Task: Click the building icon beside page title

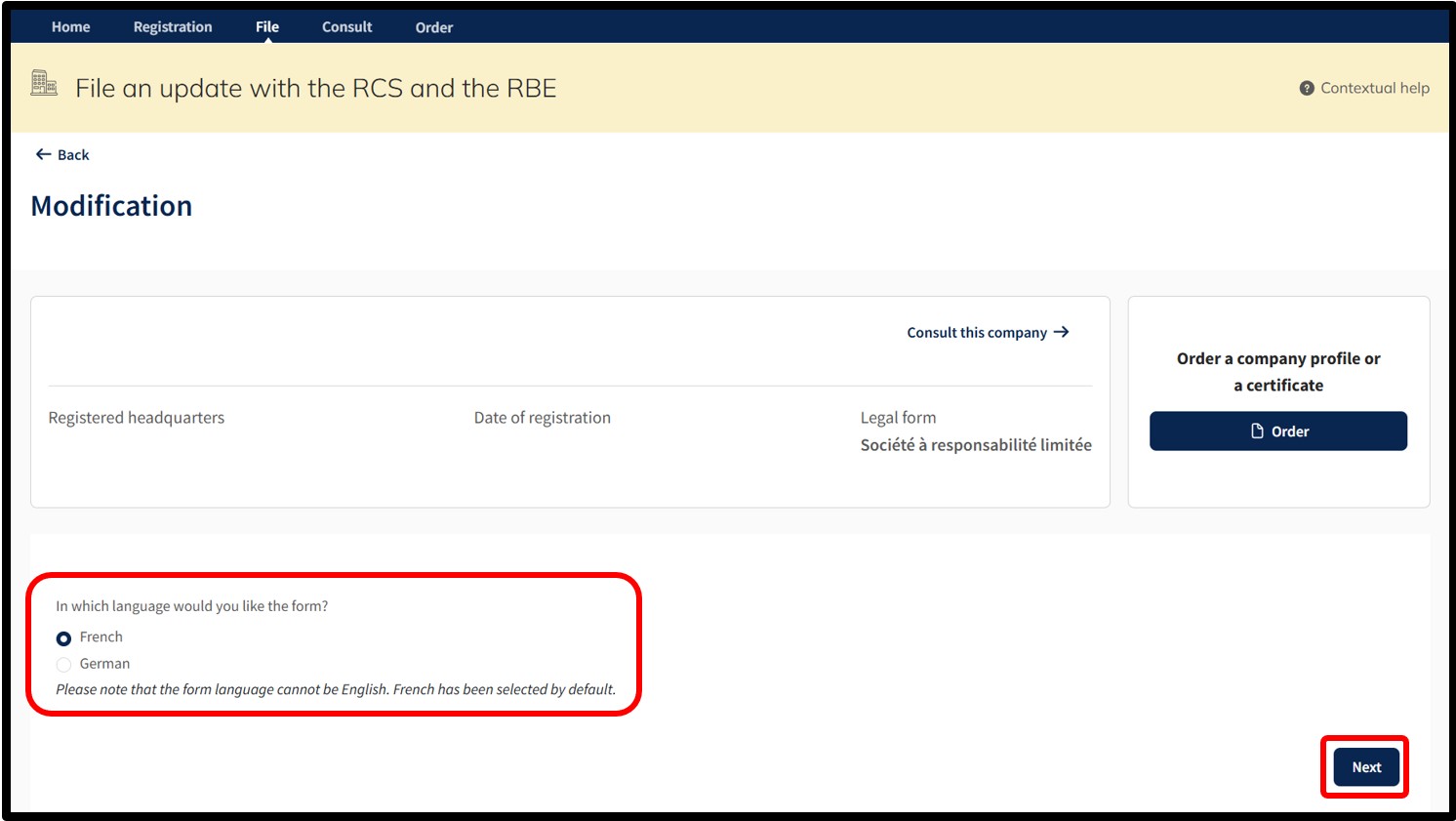Action: coord(44,84)
